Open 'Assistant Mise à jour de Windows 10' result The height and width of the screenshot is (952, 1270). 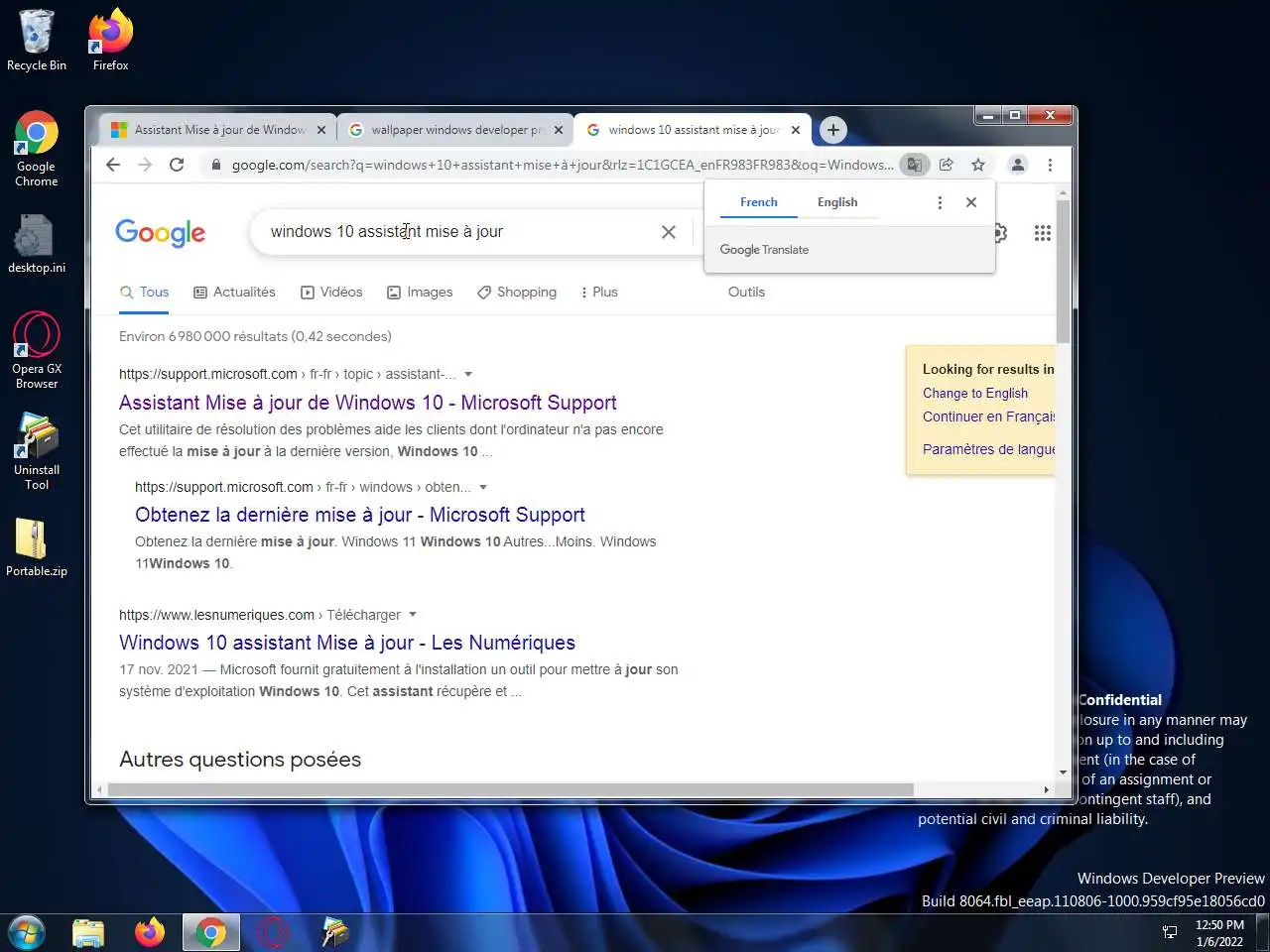click(368, 403)
